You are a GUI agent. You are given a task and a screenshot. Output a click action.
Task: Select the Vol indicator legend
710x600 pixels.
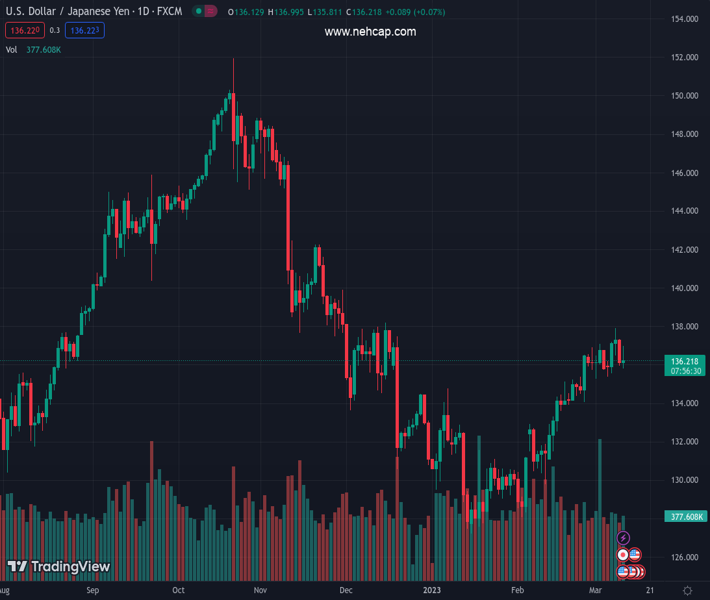pos(11,49)
